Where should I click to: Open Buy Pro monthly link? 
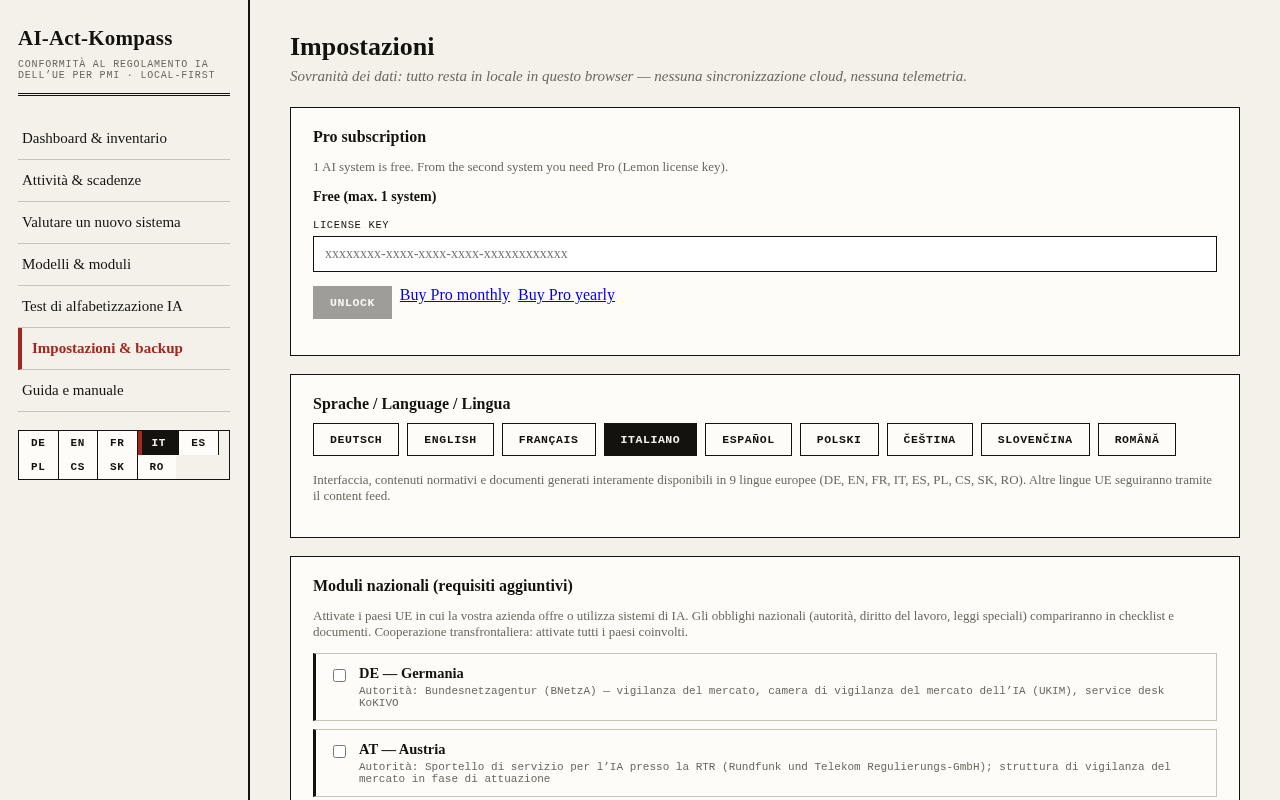(455, 295)
